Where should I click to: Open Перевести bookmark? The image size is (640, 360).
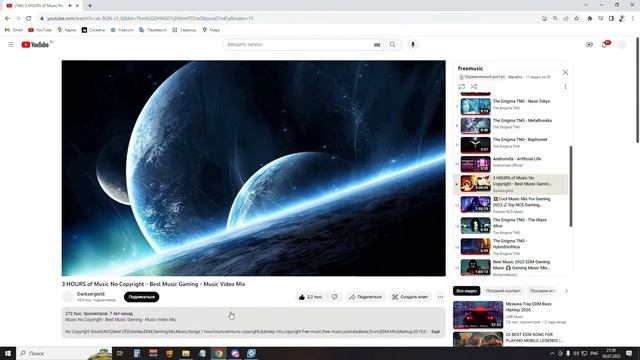click(153, 30)
